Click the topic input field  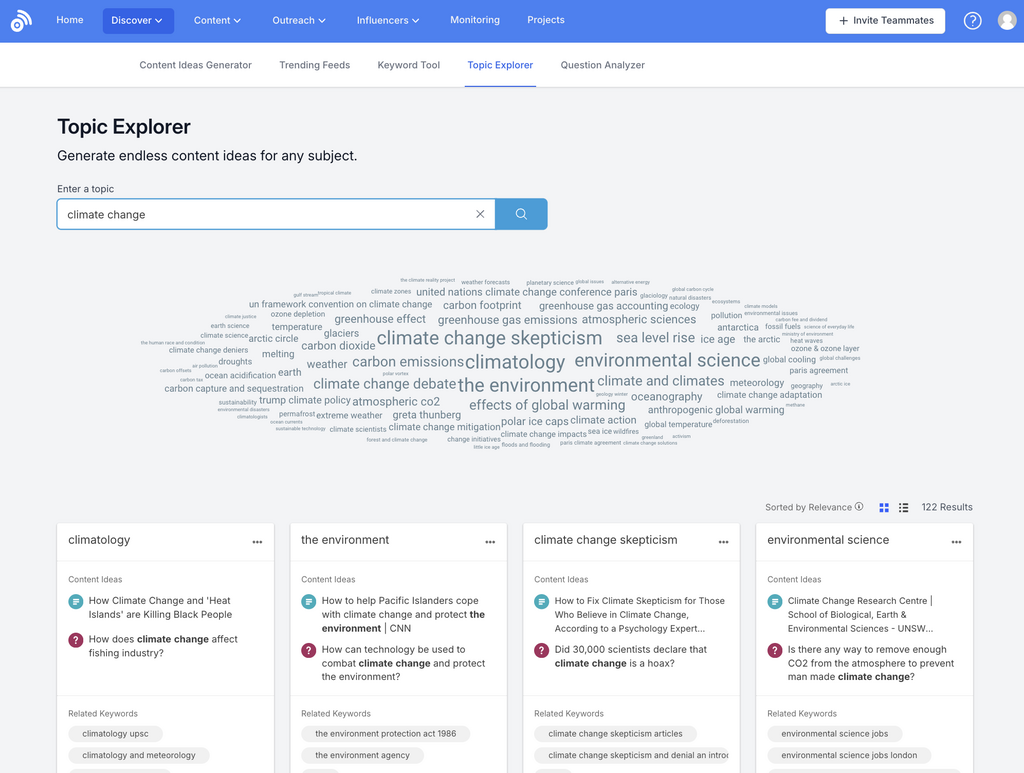coord(265,214)
